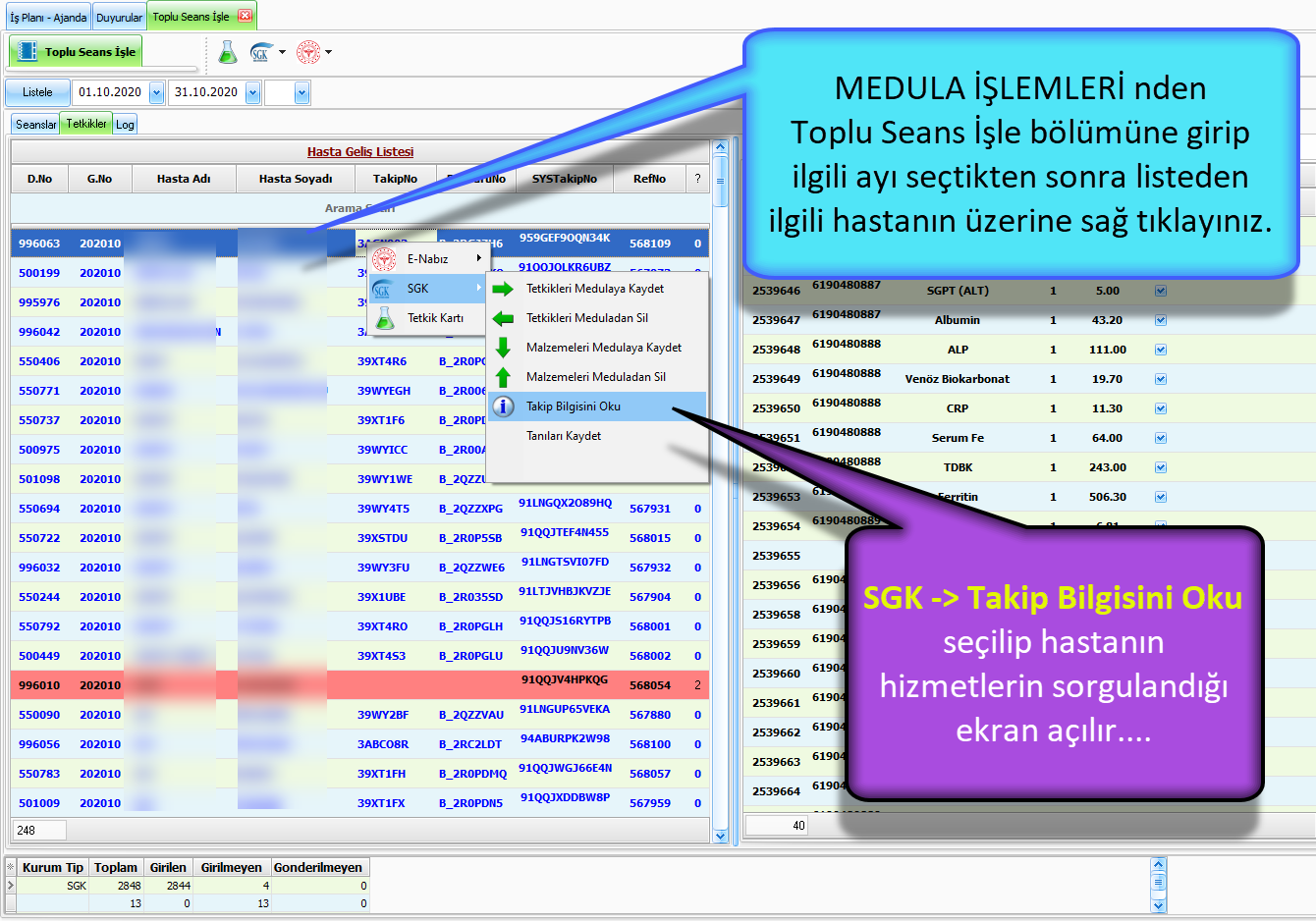1316x921 pixels.
Task: Click the E-Nabız emblem icon in context menu
Action: click(x=384, y=259)
